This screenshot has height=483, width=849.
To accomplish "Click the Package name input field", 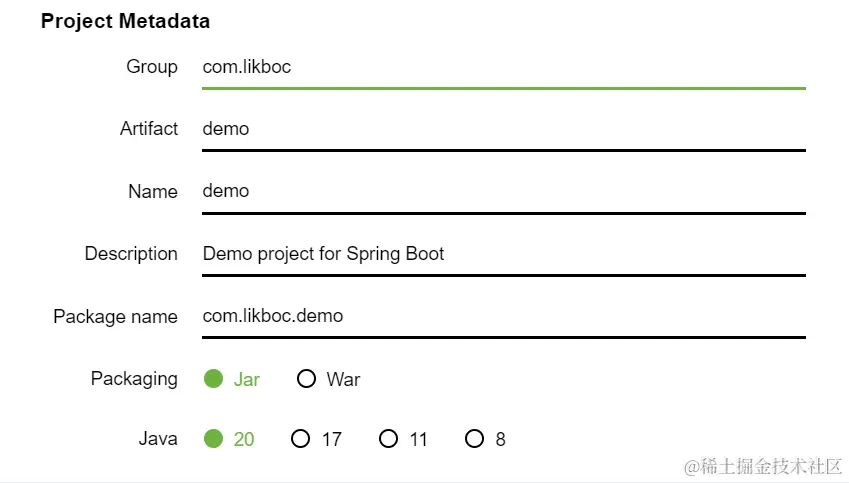I will 503,316.
